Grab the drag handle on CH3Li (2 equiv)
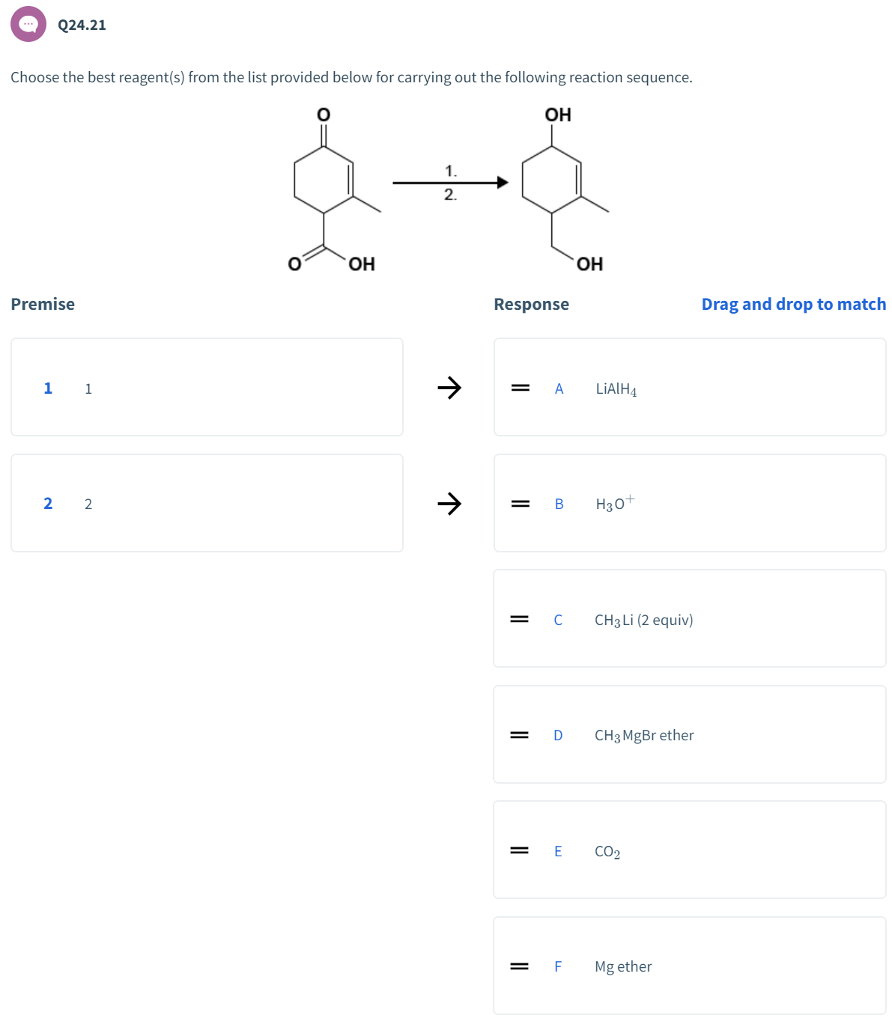The width and height of the screenshot is (892, 1024). [x=519, y=619]
